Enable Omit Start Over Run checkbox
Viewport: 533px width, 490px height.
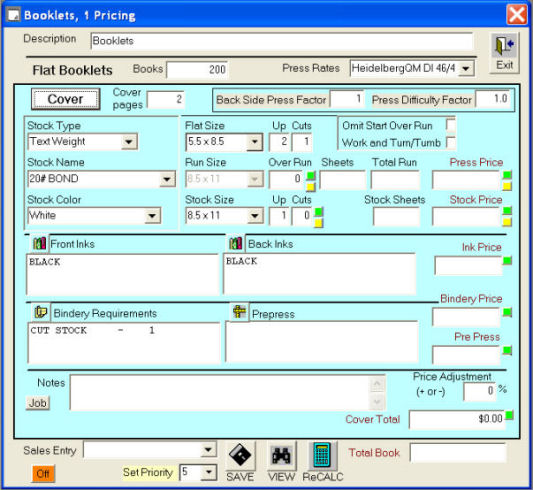[x=451, y=125]
